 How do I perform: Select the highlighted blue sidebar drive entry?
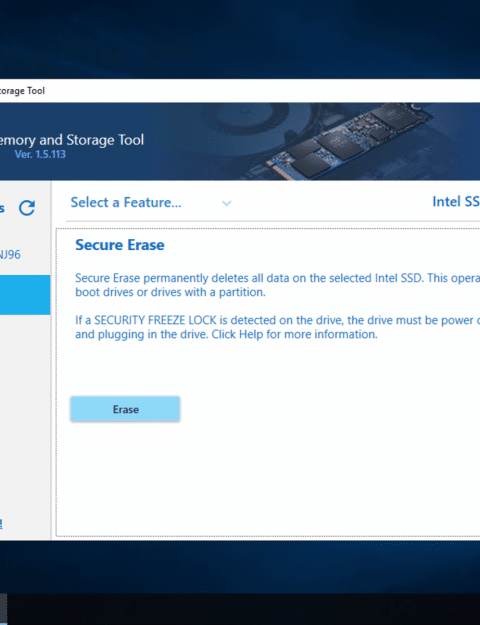[25, 295]
